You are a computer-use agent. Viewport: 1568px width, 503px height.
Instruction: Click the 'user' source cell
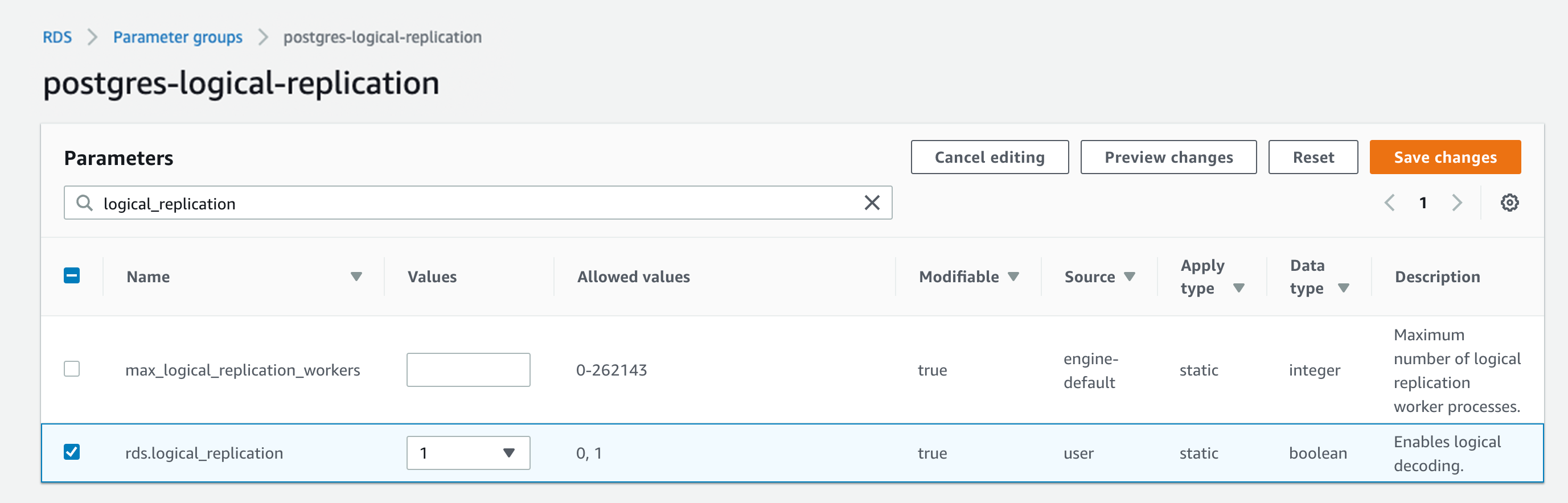[1078, 453]
